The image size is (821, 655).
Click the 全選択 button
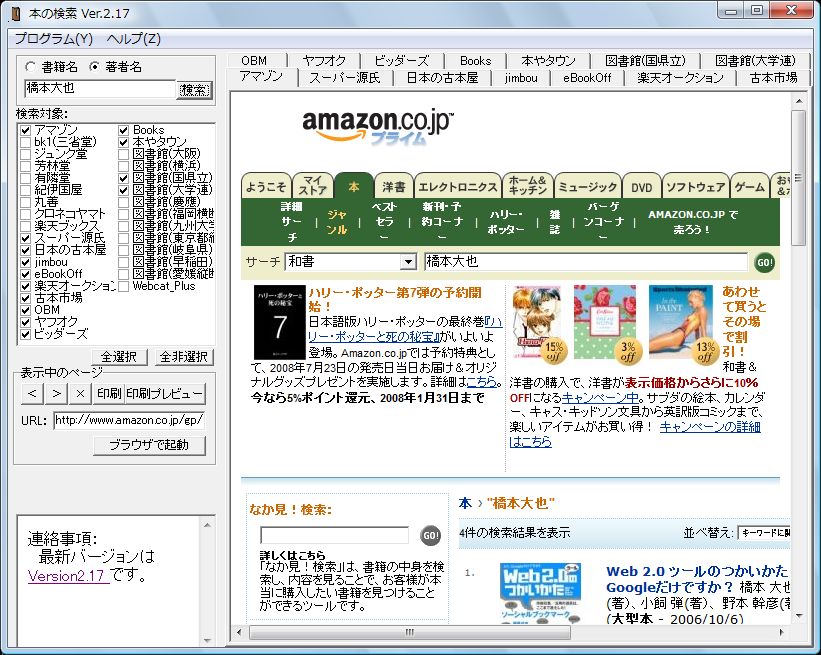coord(119,357)
